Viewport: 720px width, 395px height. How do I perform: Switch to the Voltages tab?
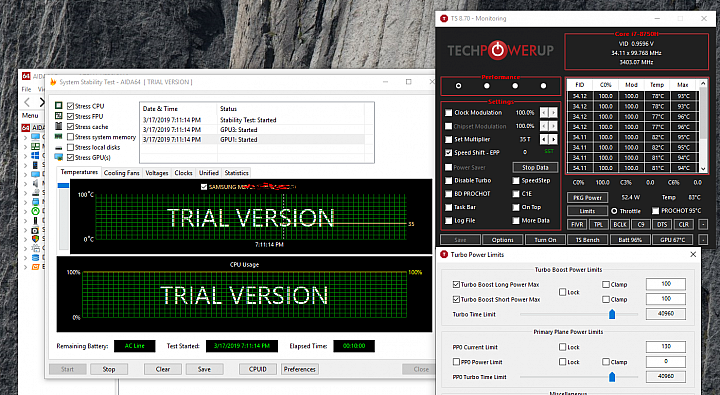point(157,173)
